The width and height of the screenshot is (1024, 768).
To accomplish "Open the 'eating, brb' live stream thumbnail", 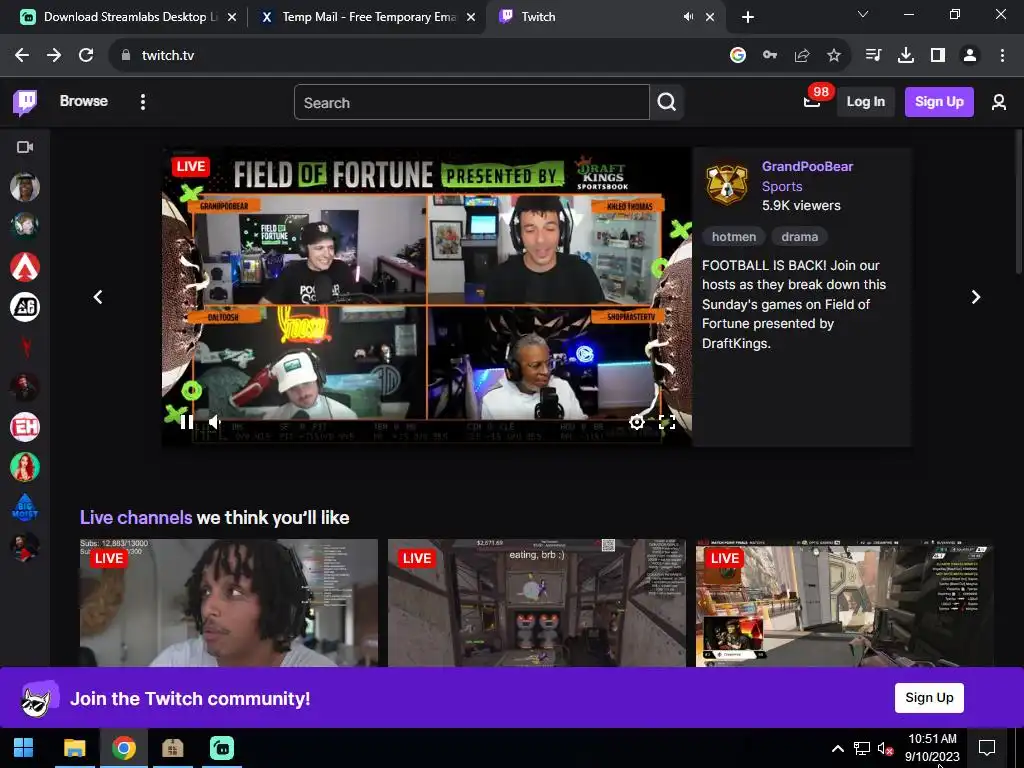I will (x=537, y=603).
